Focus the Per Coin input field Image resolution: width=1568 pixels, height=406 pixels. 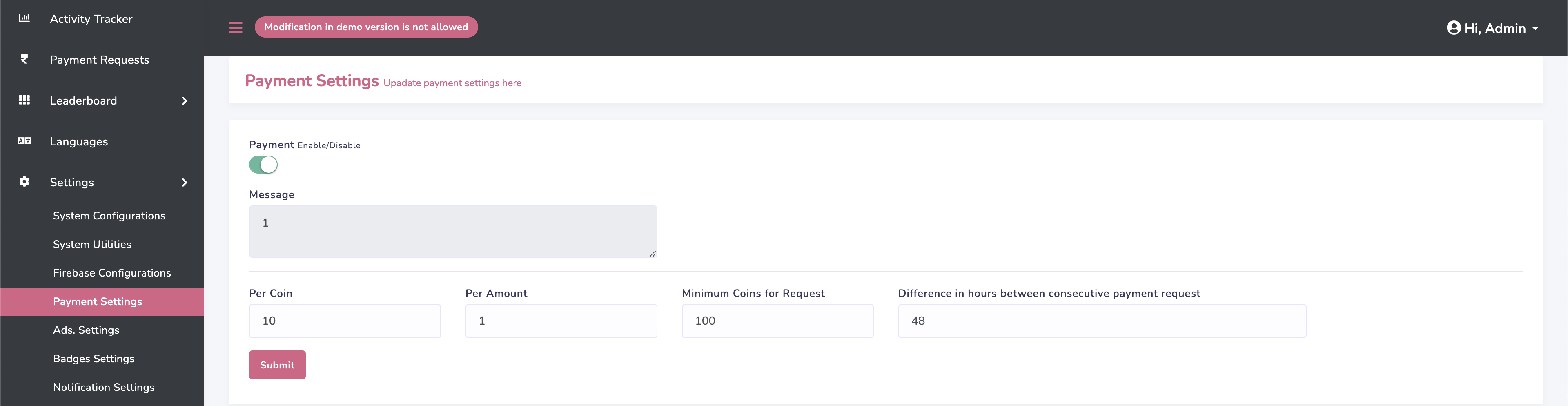[345, 321]
